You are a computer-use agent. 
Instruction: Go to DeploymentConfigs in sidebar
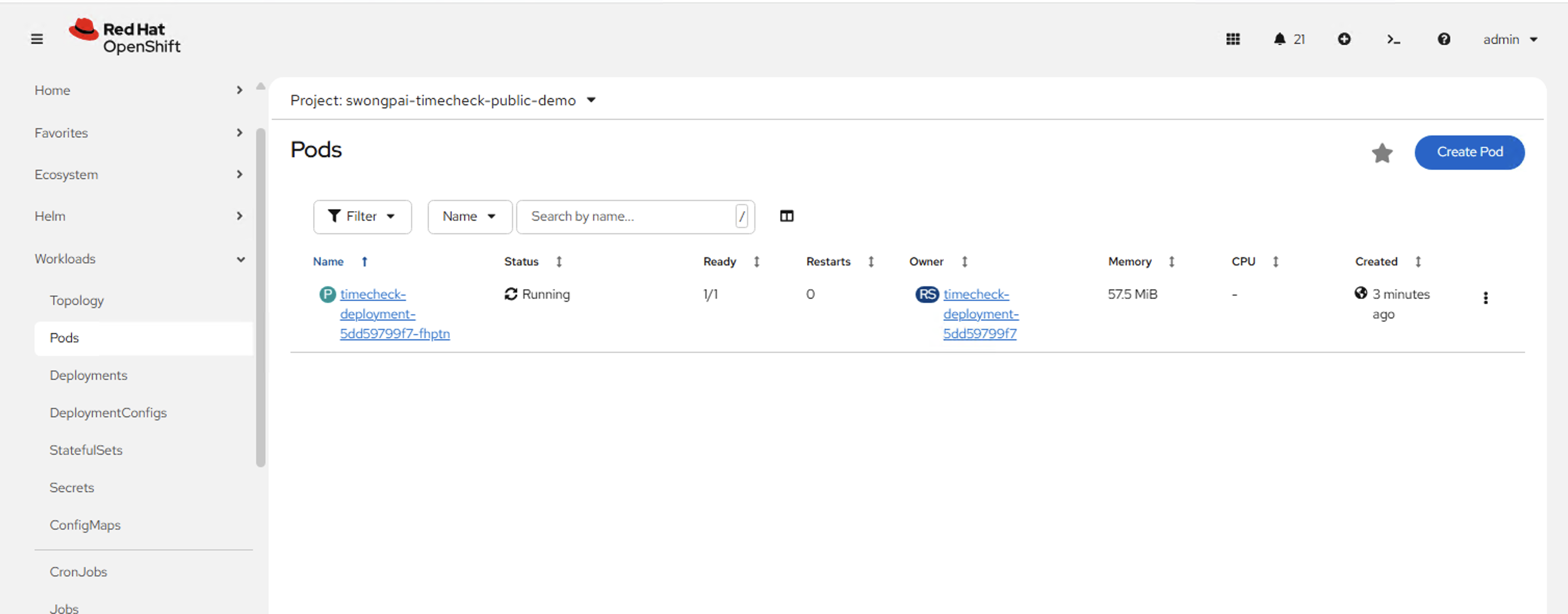click(144, 413)
